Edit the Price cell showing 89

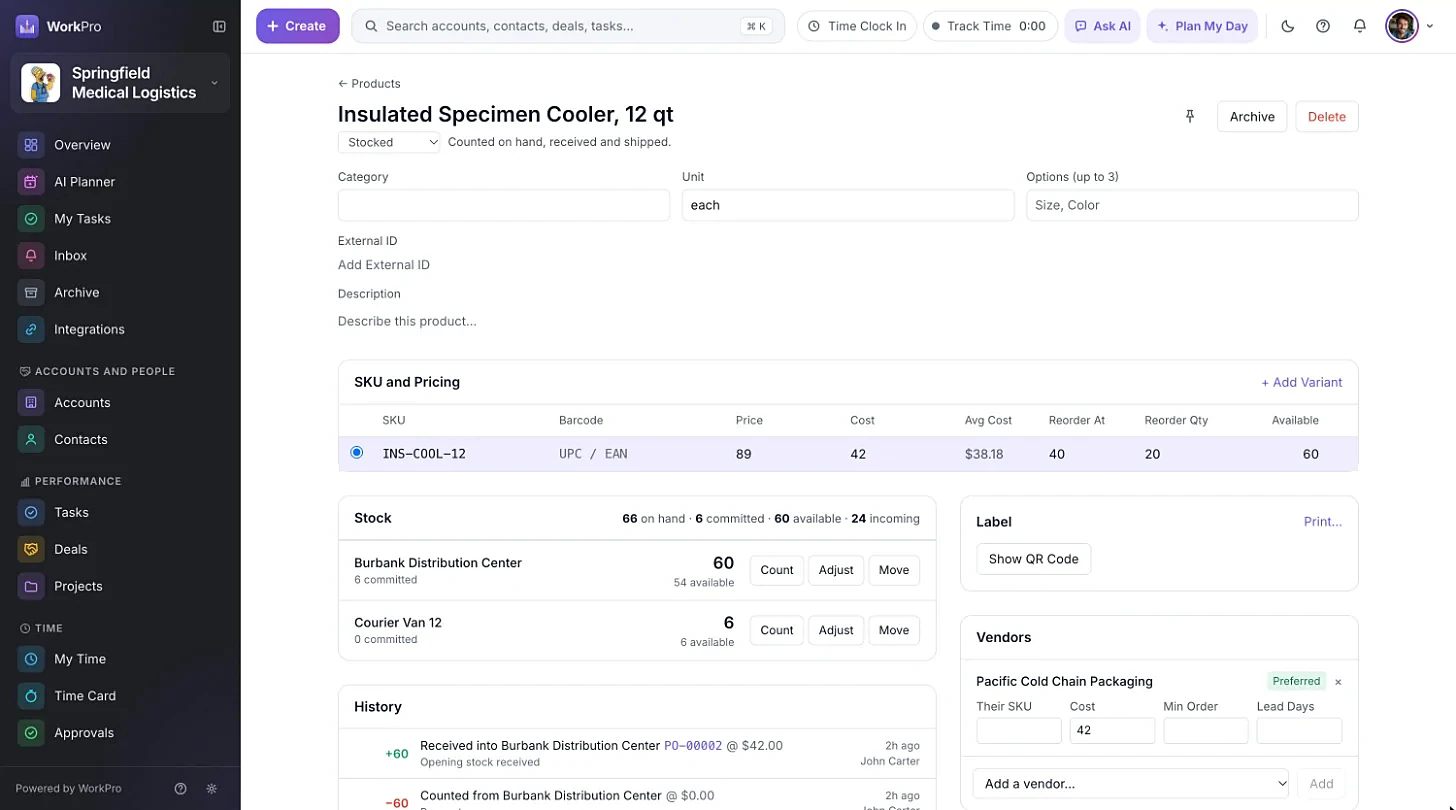pos(744,454)
